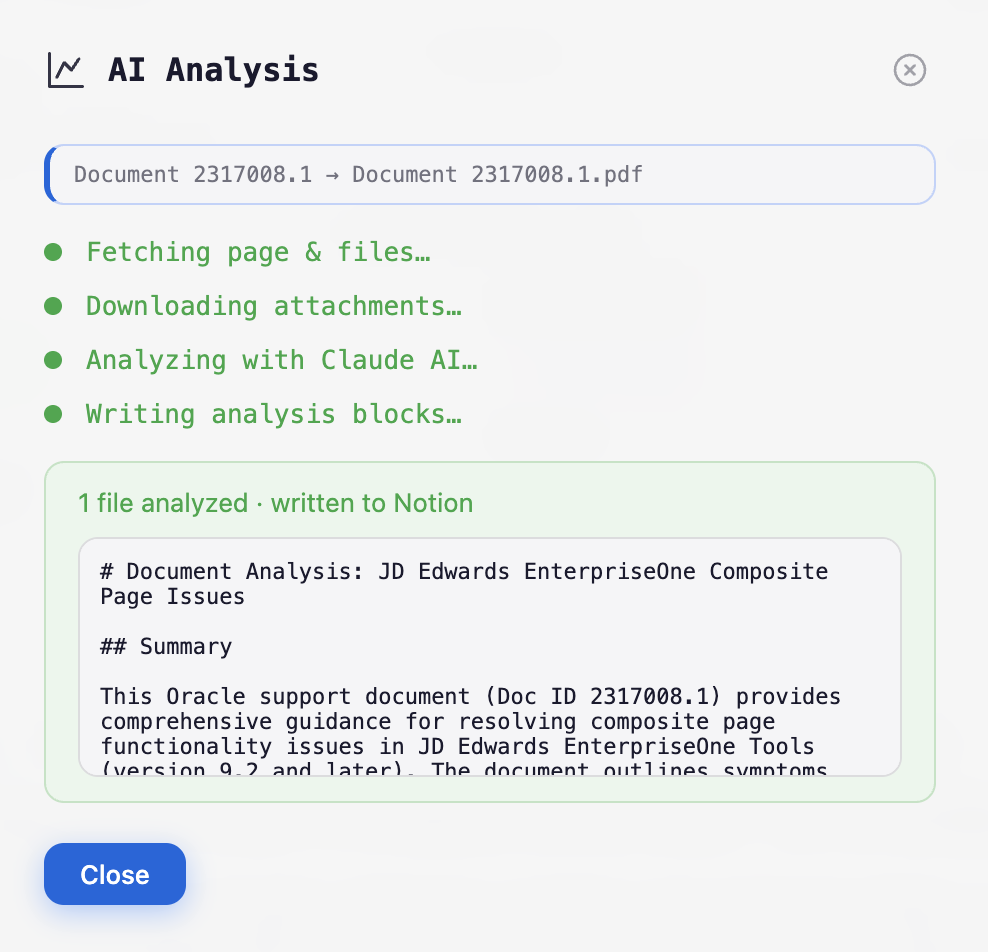Click the line-graph glyph in the dialog header

click(66, 70)
